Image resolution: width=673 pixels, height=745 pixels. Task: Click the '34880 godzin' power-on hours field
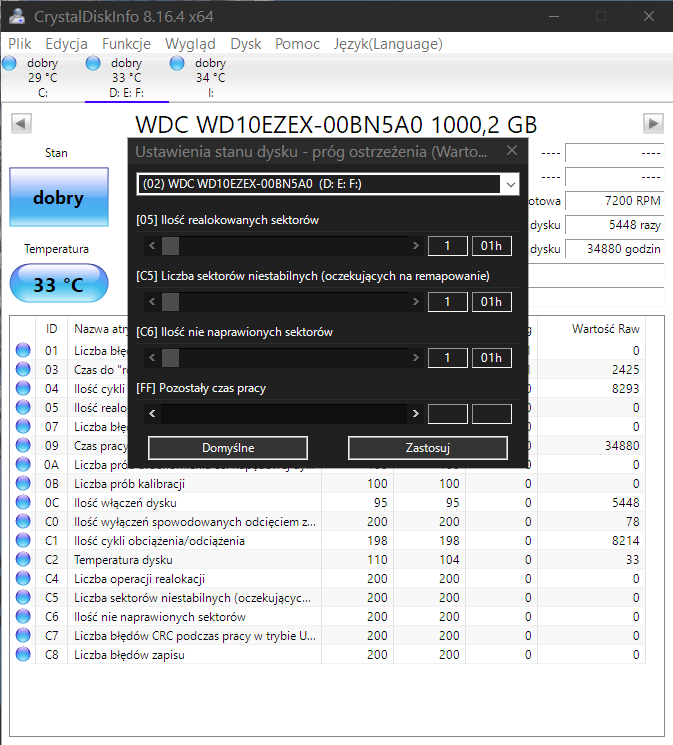[615, 248]
